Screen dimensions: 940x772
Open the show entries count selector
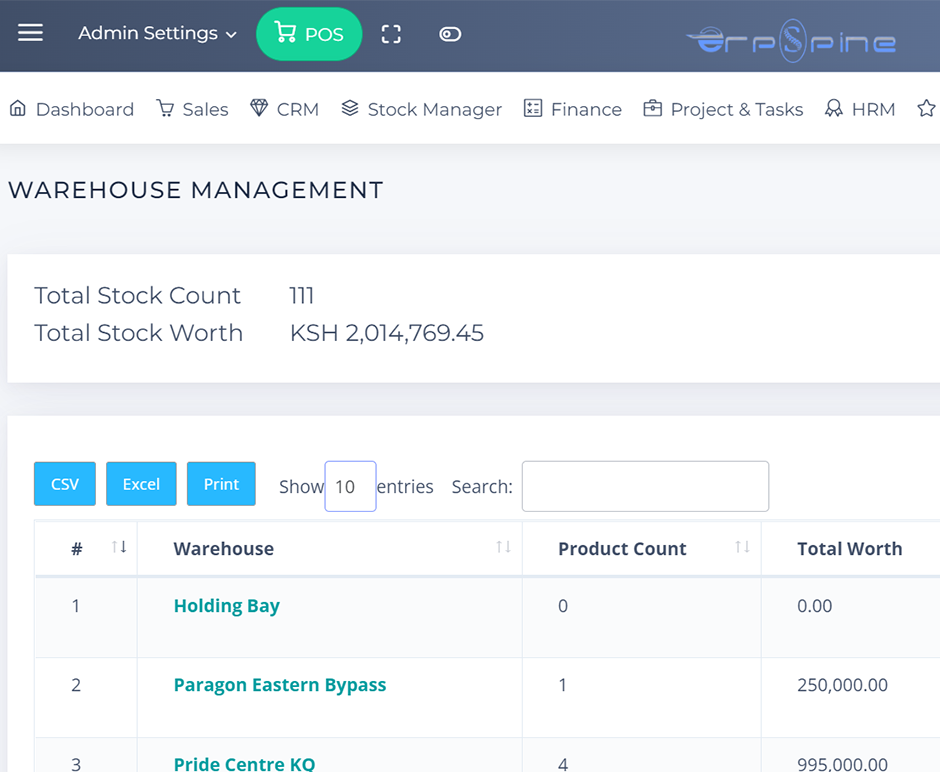point(350,487)
